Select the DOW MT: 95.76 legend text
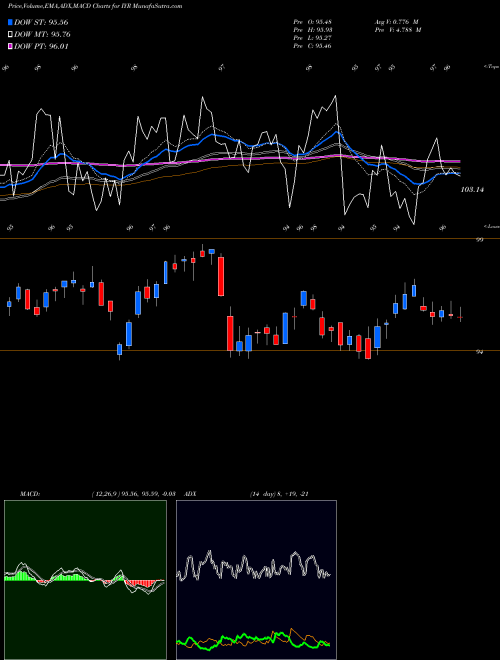The image size is (500, 660). (42, 35)
